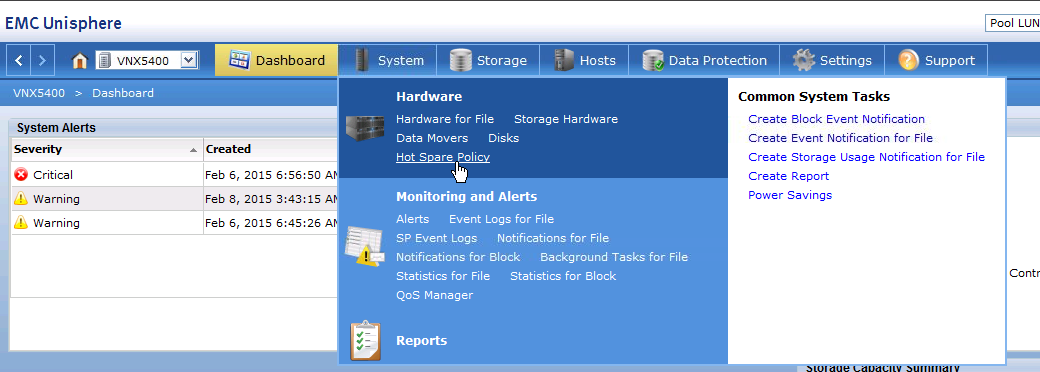Open Notifications for File

tap(553, 238)
